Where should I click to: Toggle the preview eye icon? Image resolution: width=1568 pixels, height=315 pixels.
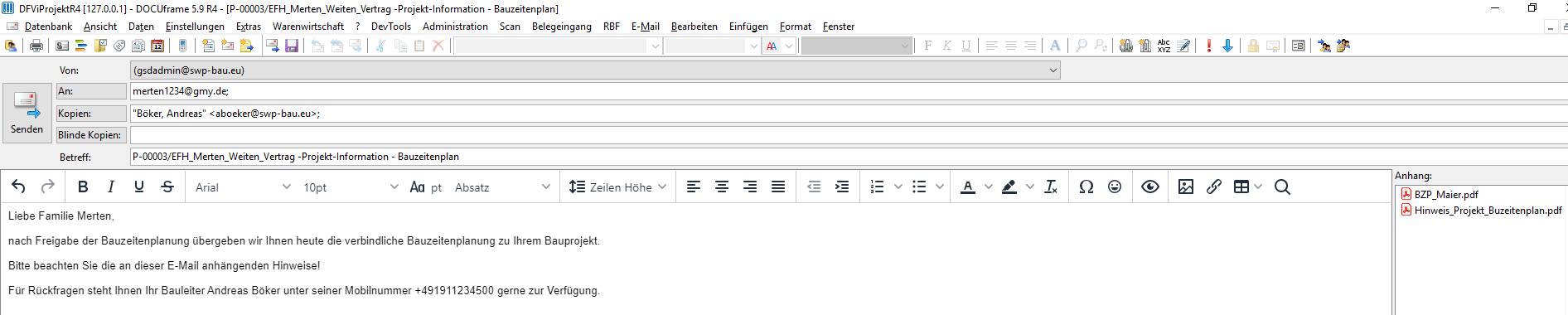(x=1150, y=187)
